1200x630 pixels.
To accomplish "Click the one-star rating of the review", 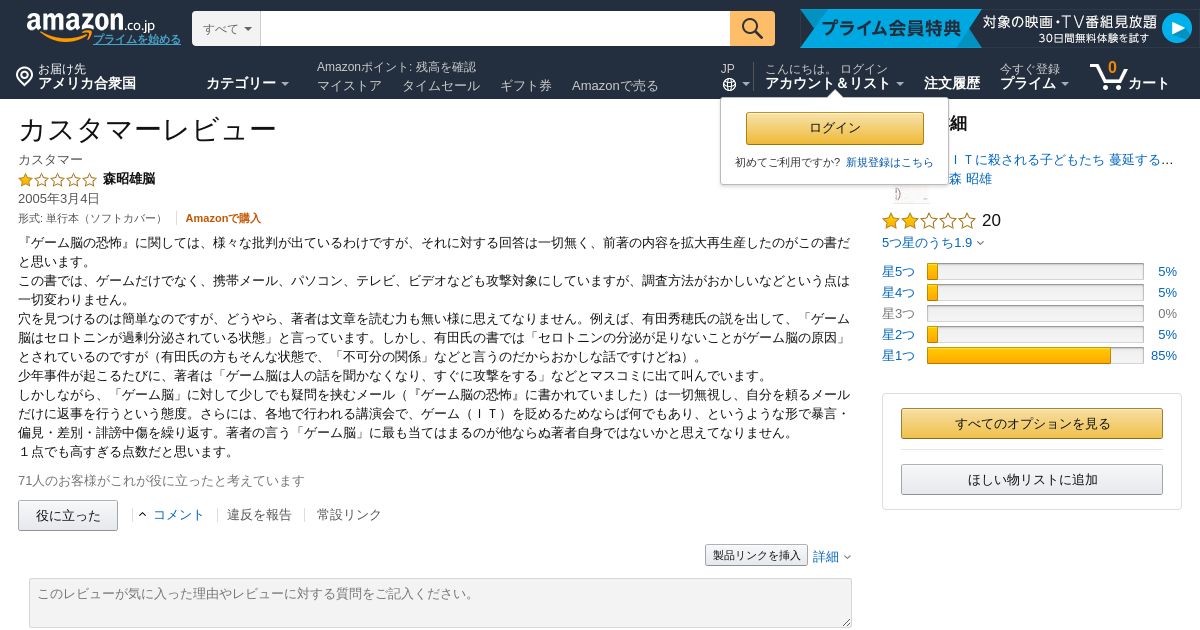I will [x=57, y=180].
